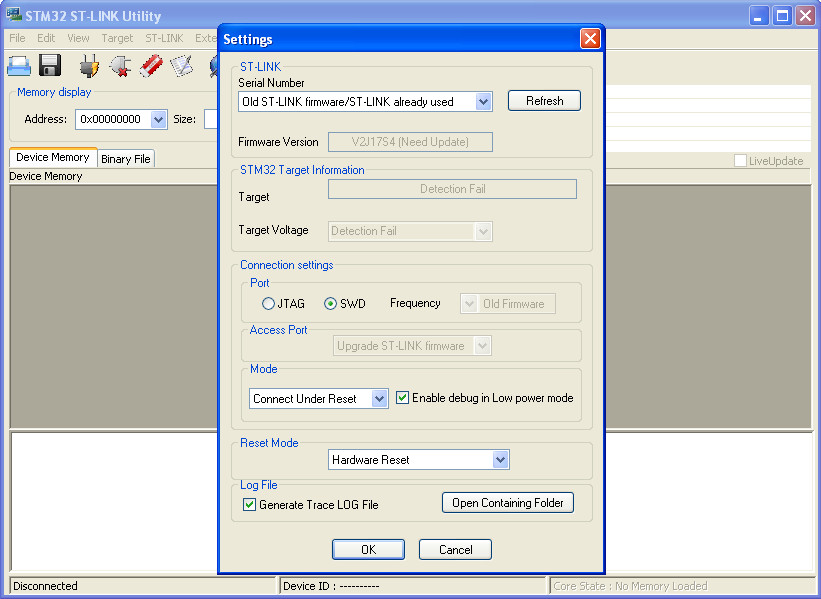Open the Connect Under Reset mode dropdown

point(380,399)
